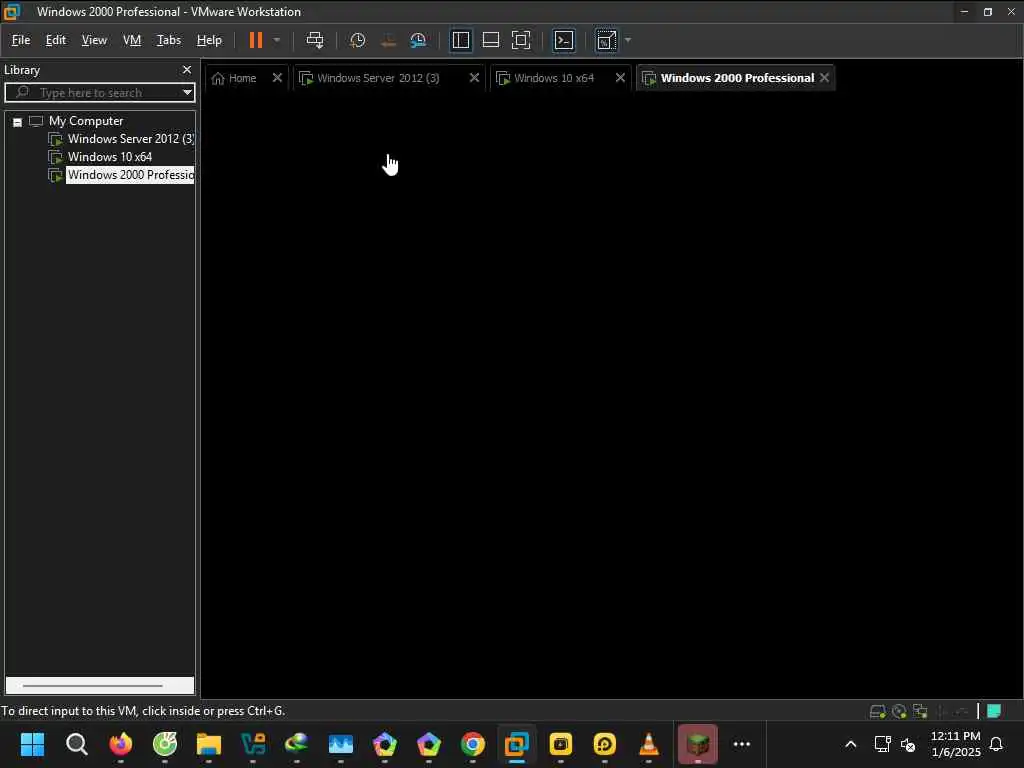The height and width of the screenshot is (768, 1024).
Task: Open the VM menu
Action: coord(132,40)
